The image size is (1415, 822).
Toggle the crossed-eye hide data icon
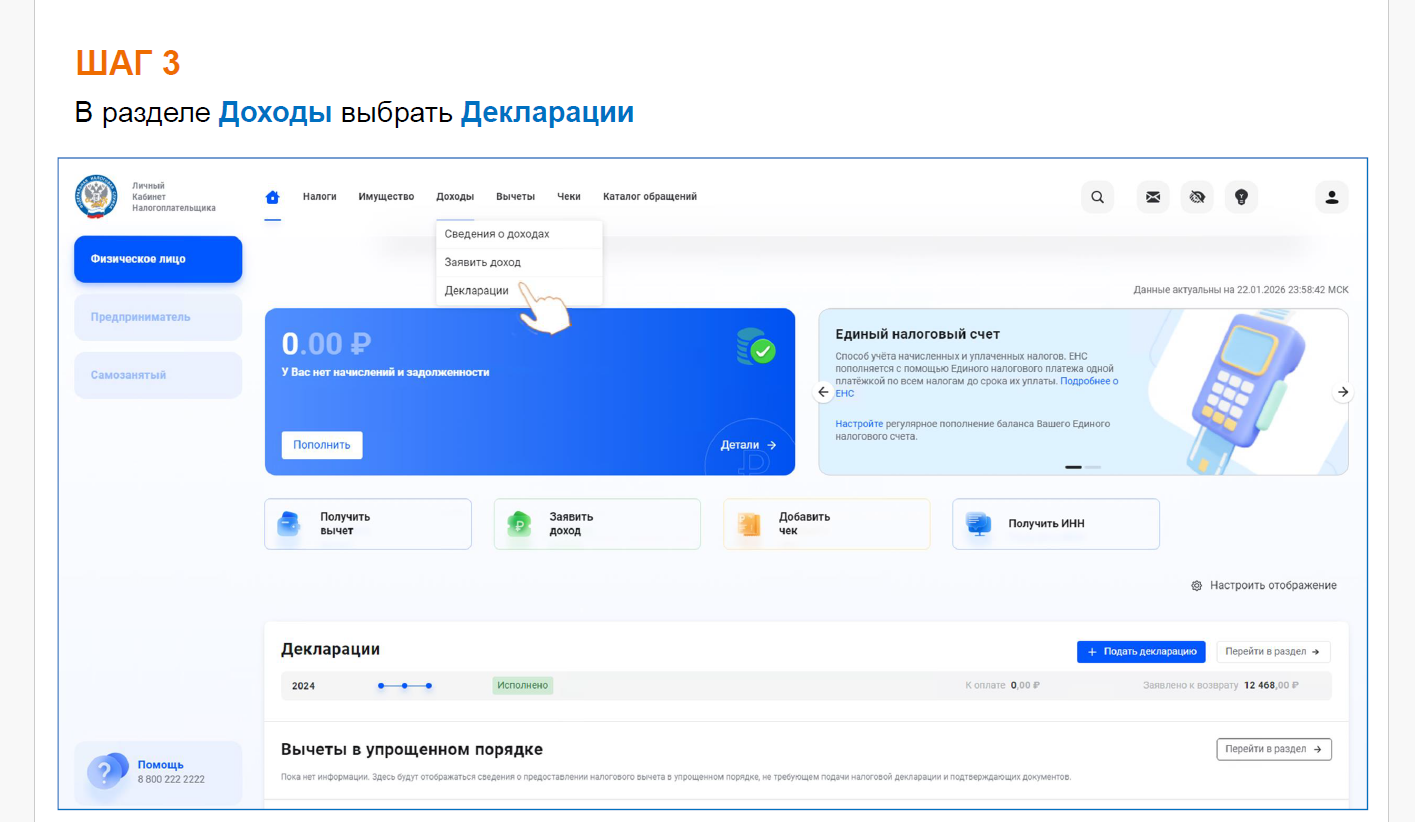(1197, 197)
